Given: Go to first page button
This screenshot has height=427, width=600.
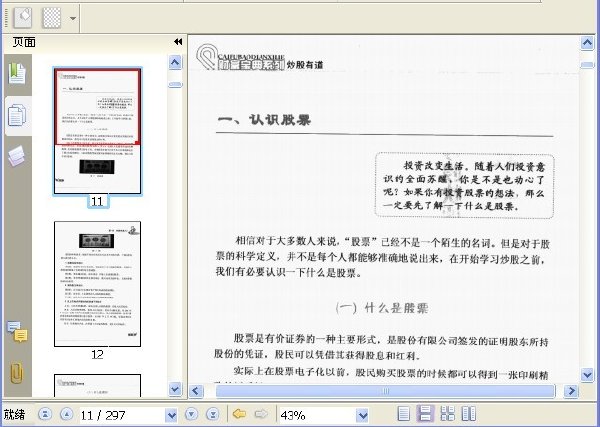Looking at the screenshot, I should (45, 414).
